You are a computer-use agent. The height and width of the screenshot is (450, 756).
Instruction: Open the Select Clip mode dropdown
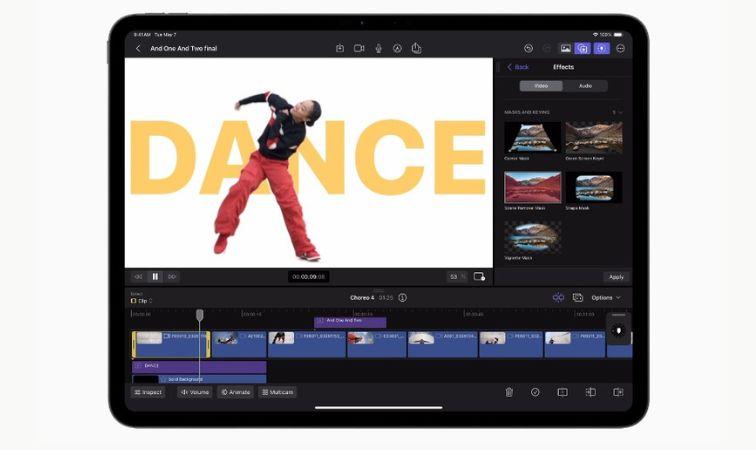[x=141, y=300]
